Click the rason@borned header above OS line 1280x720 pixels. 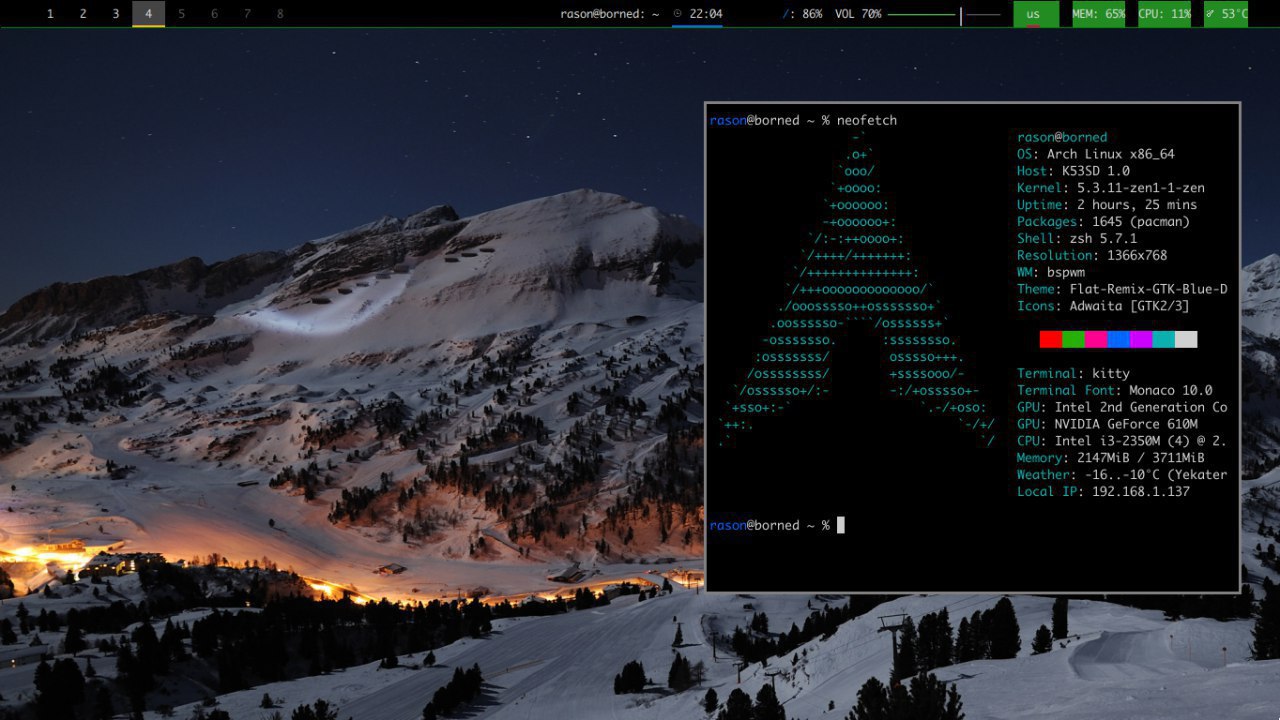(1062, 137)
